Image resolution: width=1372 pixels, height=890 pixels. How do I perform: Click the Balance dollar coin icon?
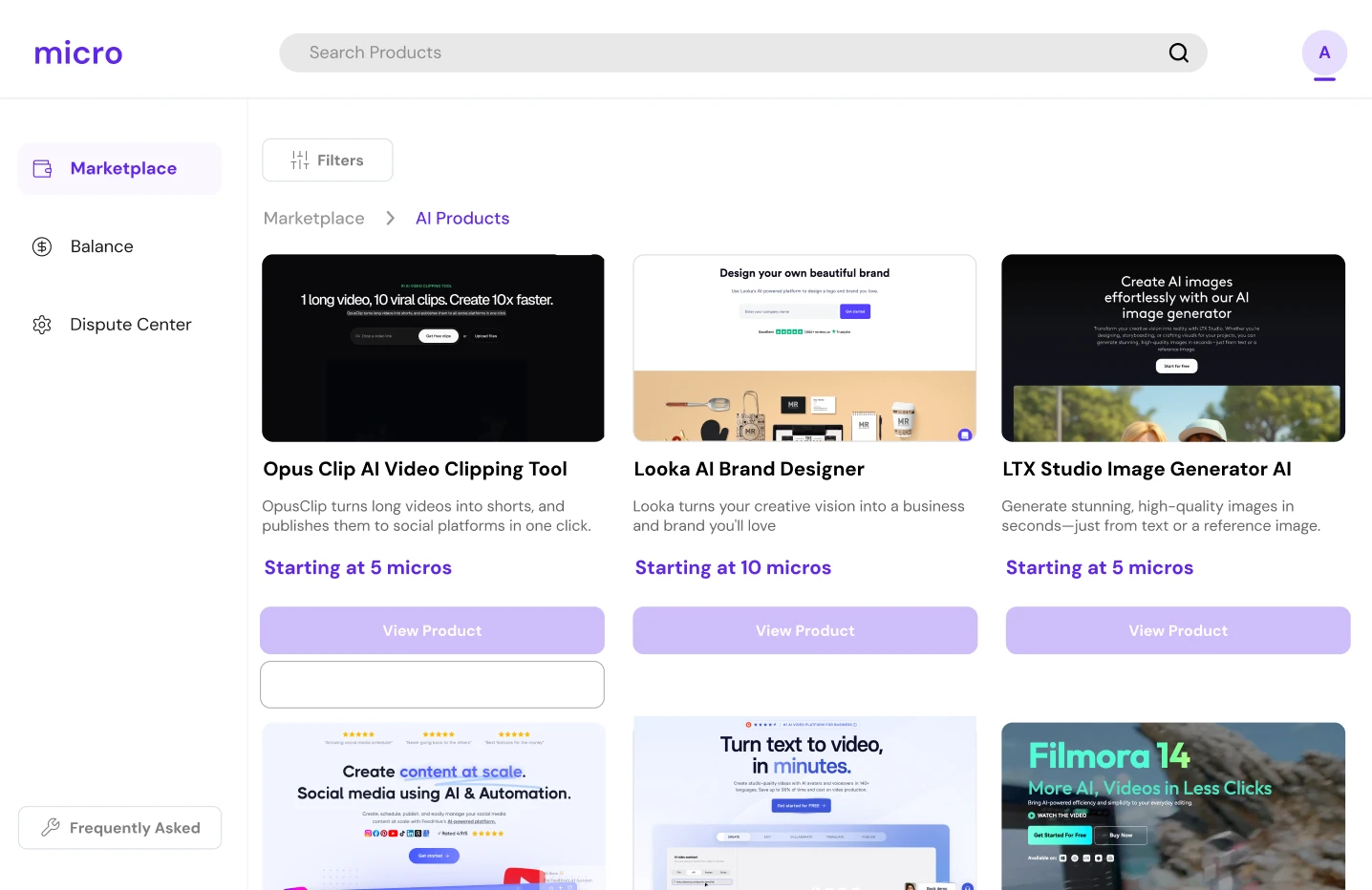[42, 246]
